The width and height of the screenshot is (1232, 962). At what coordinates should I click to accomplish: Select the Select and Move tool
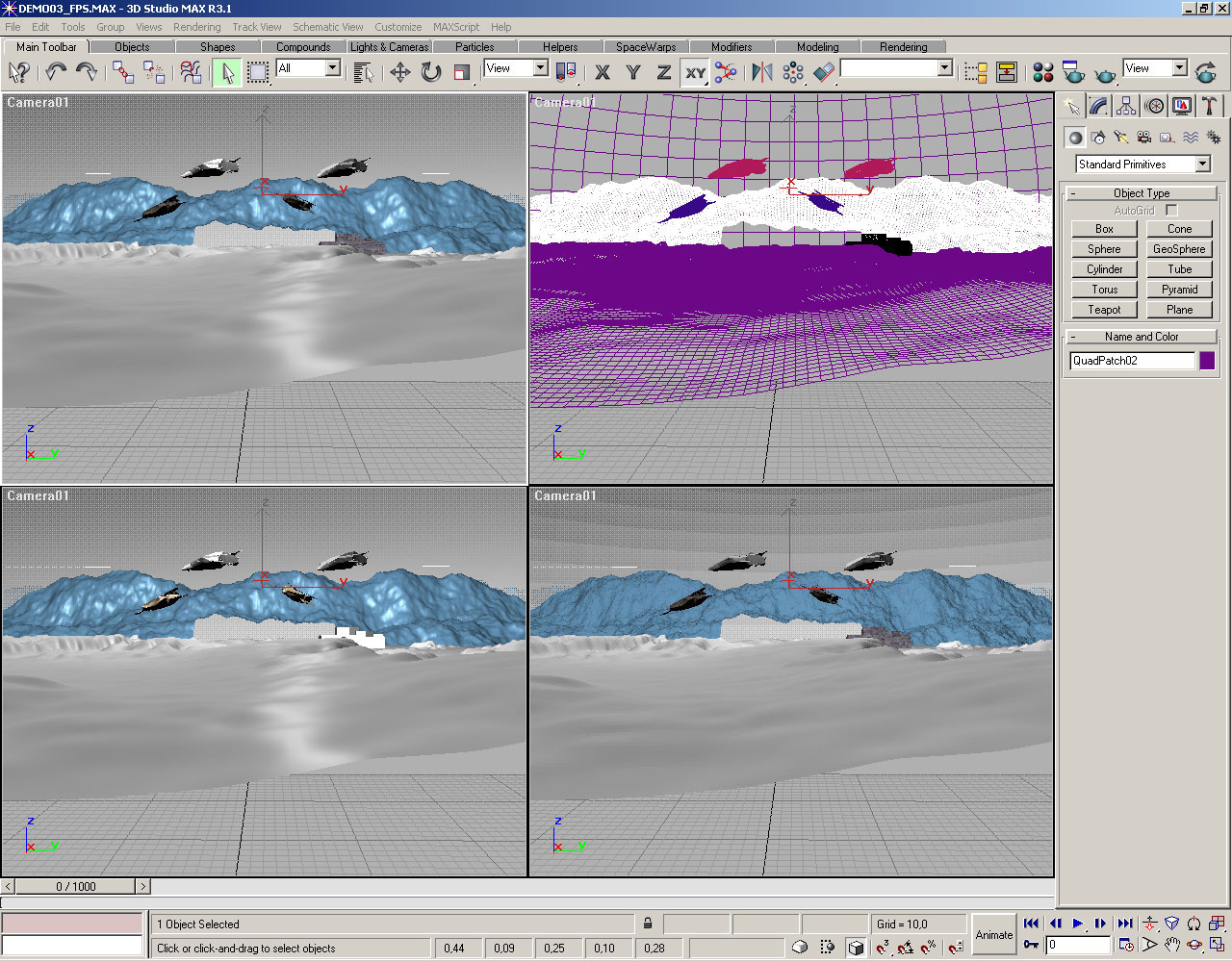pyautogui.click(x=399, y=72)
